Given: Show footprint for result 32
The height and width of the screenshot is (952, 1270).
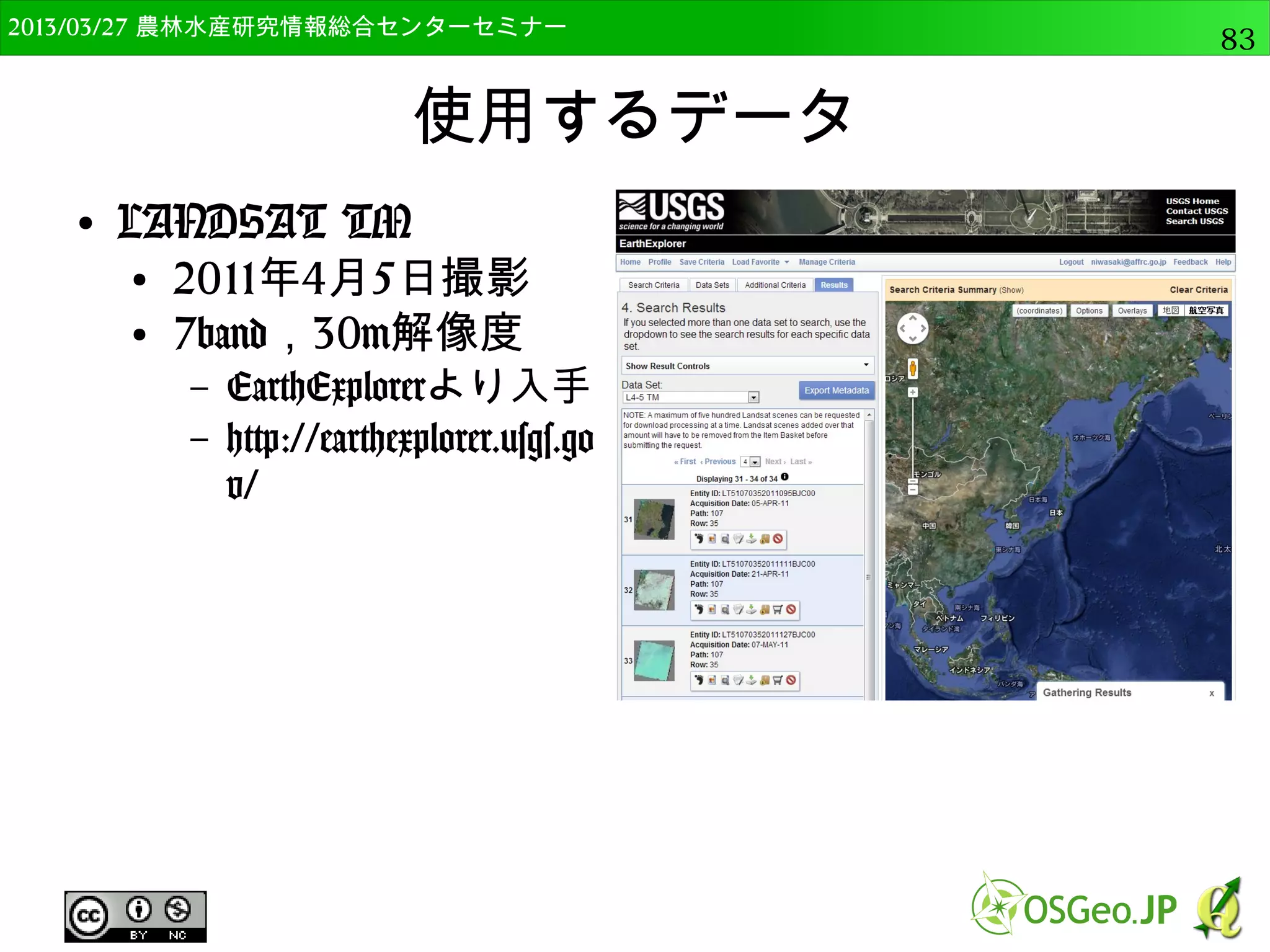Looking at the screenshot, I should [699, 610].
